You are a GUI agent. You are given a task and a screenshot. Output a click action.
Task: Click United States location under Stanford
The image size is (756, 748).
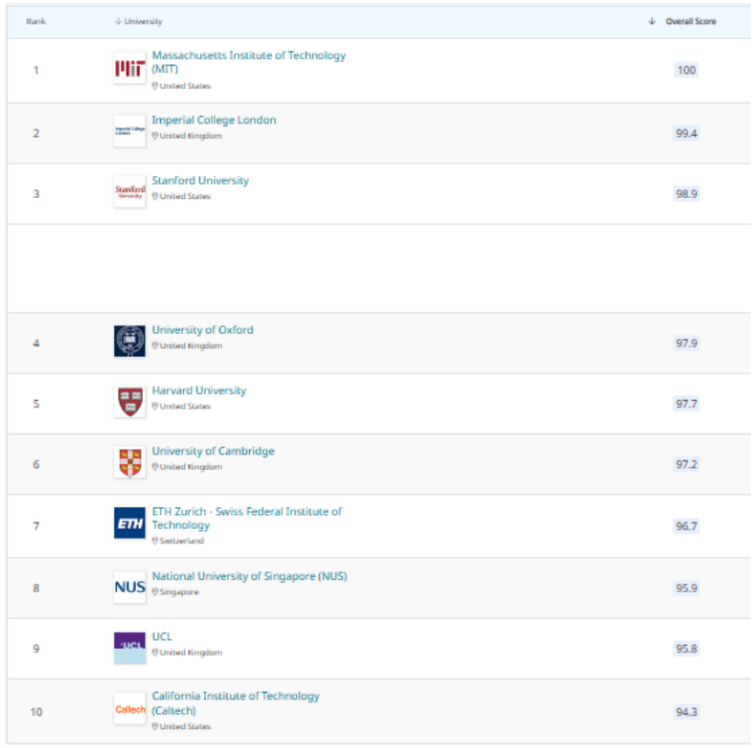(181, 196)
